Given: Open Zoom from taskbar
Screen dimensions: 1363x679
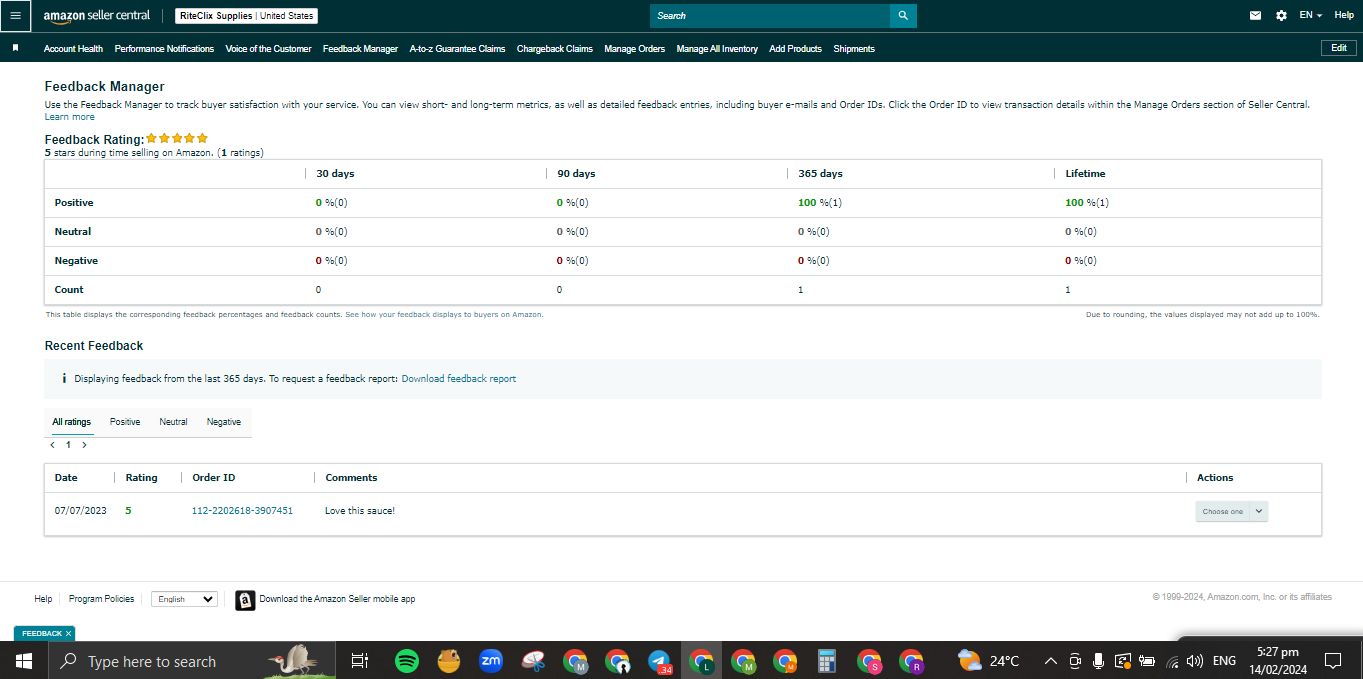Looking at the screenshot, I should [x=491, y=661].
